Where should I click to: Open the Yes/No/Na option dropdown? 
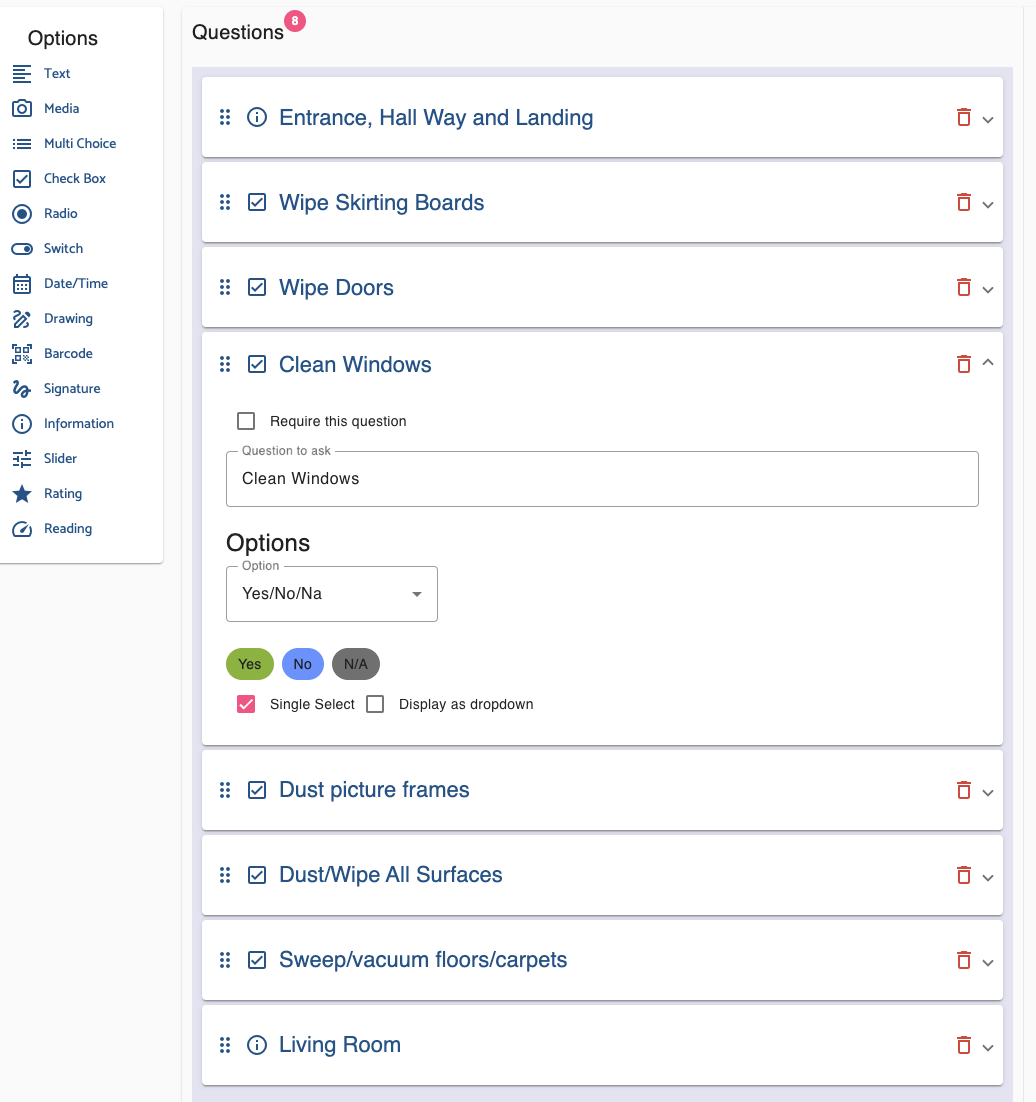[331, 593]
